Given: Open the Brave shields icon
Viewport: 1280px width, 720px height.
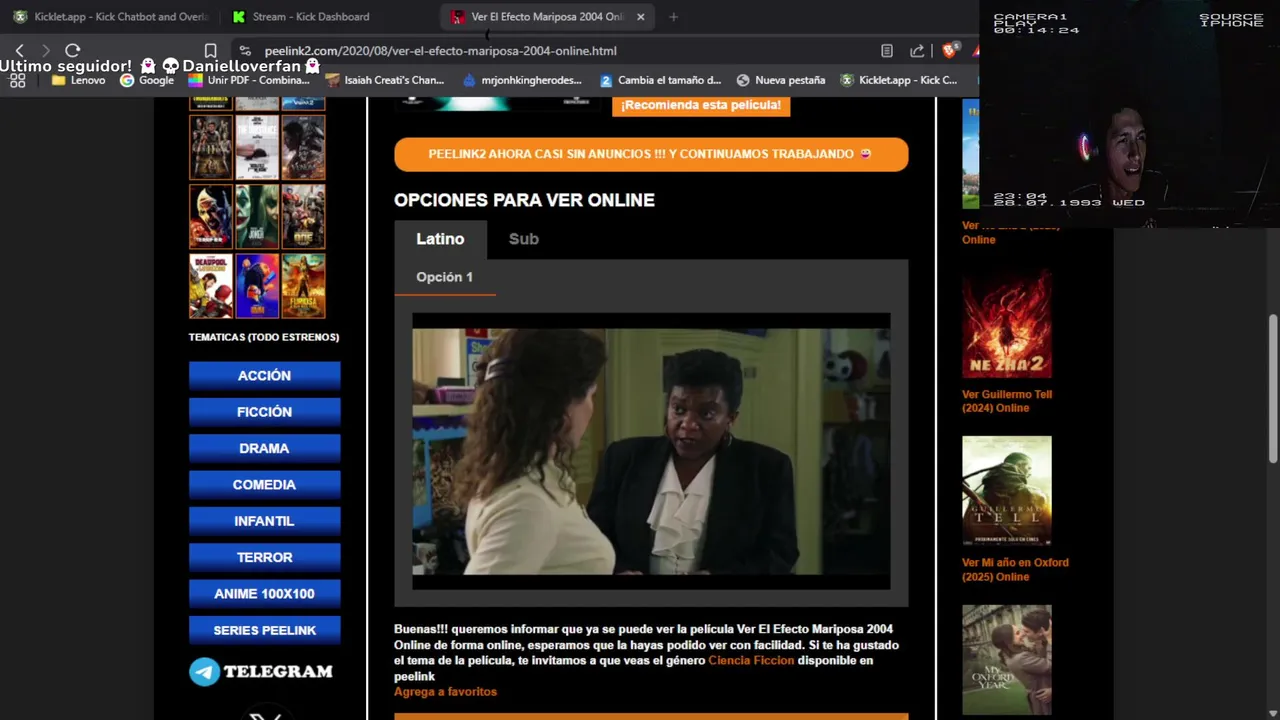Looking at the screenshot, I should (949, 50).
